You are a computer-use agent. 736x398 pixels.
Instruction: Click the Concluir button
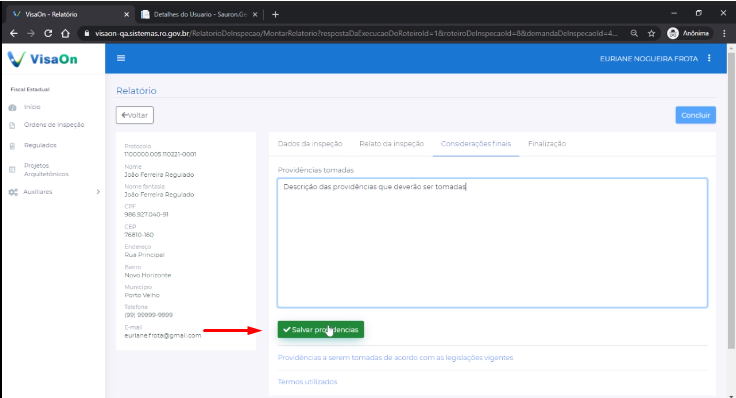tap(696, 115)
